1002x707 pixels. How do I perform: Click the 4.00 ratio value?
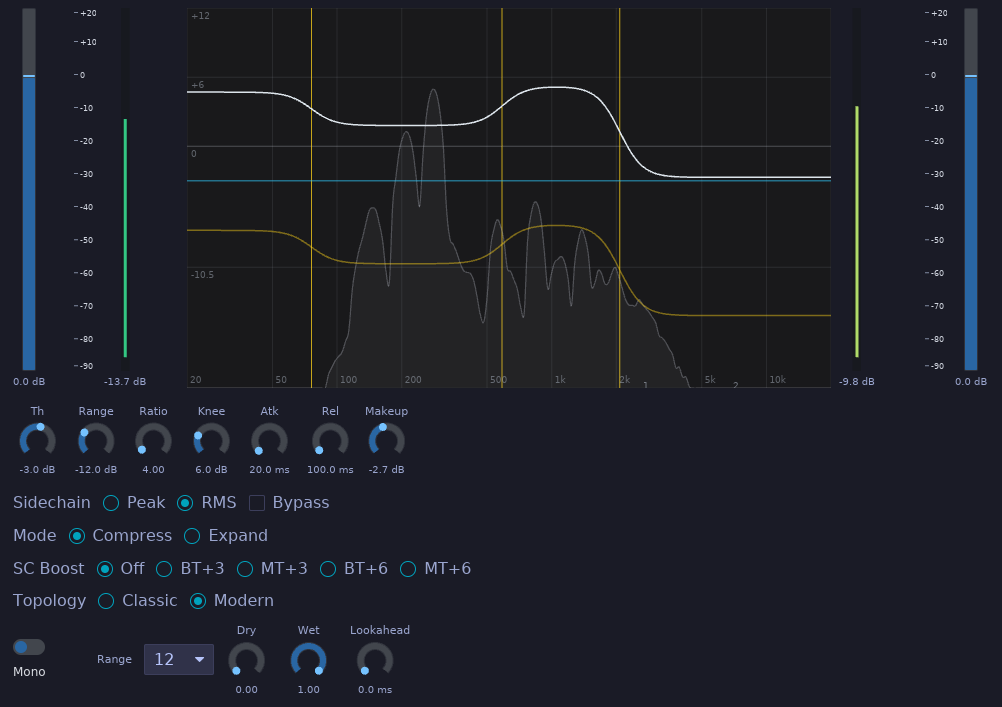point(153,470)
